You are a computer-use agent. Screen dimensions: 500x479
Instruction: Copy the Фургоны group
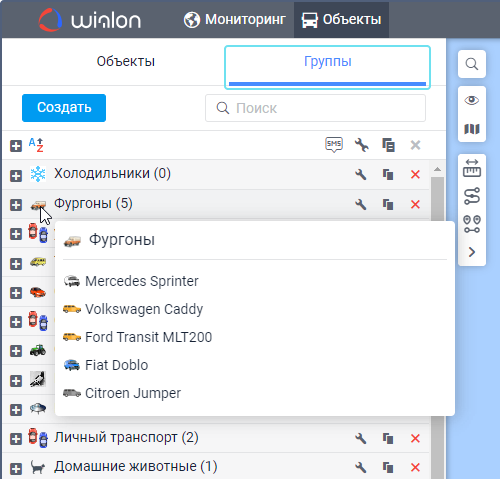(388, 204)
